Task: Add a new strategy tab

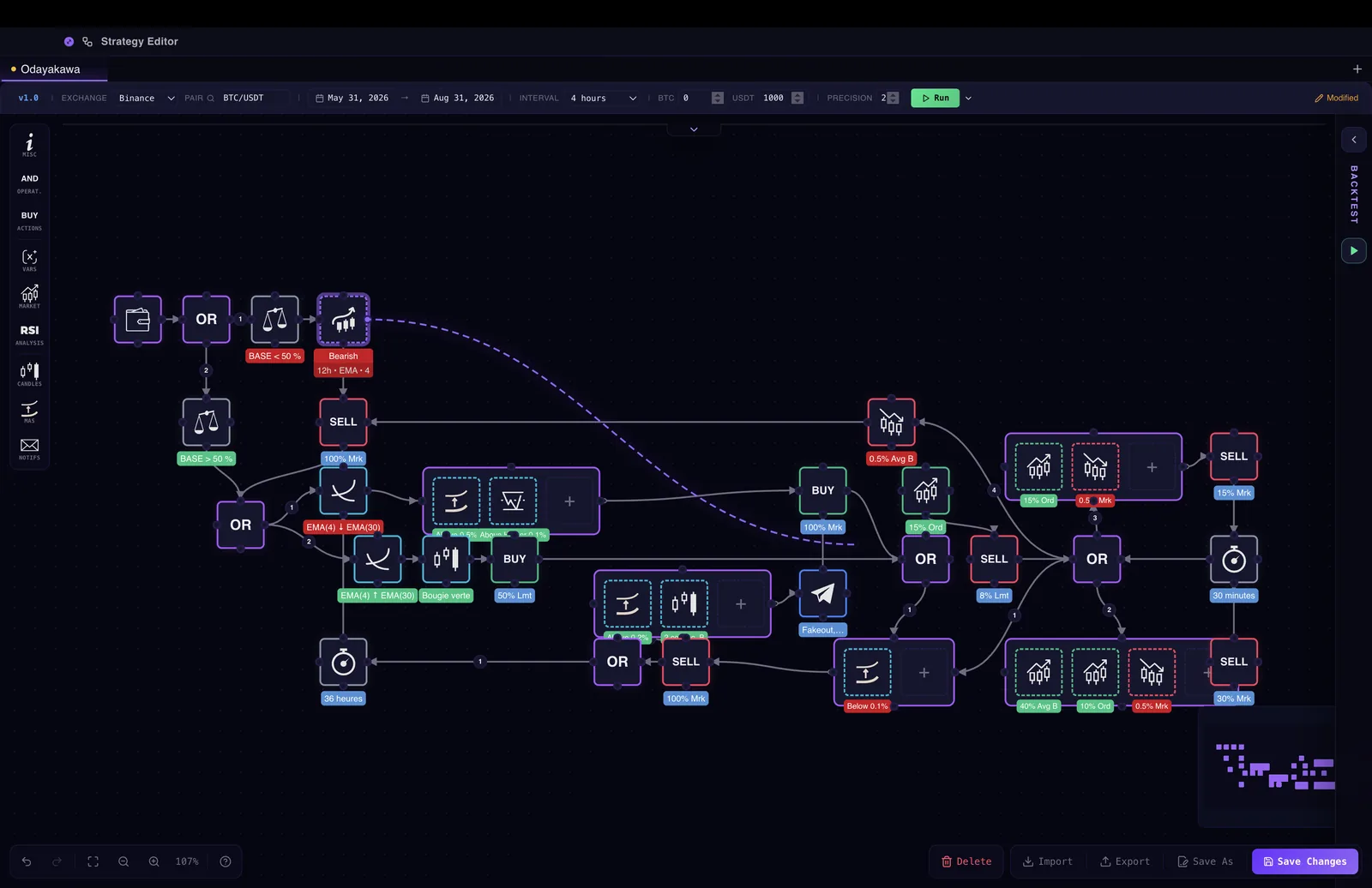Action: [x=1357, y=69]
